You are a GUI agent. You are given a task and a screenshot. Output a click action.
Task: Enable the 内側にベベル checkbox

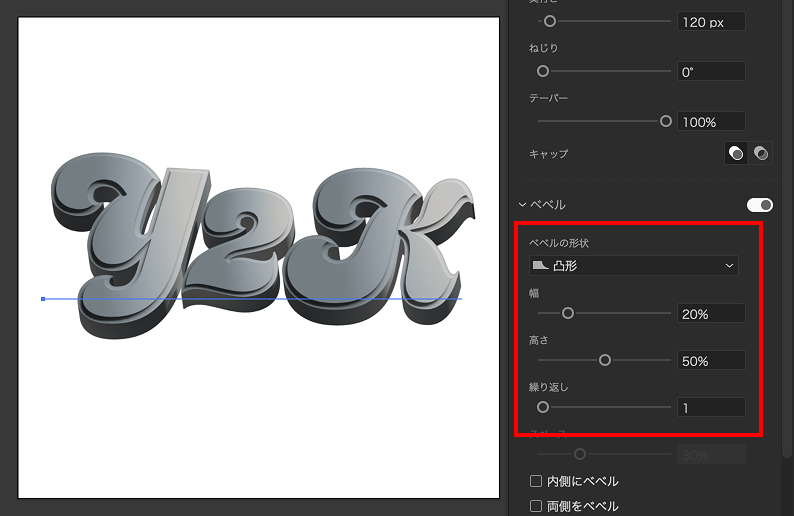(536, 481)
